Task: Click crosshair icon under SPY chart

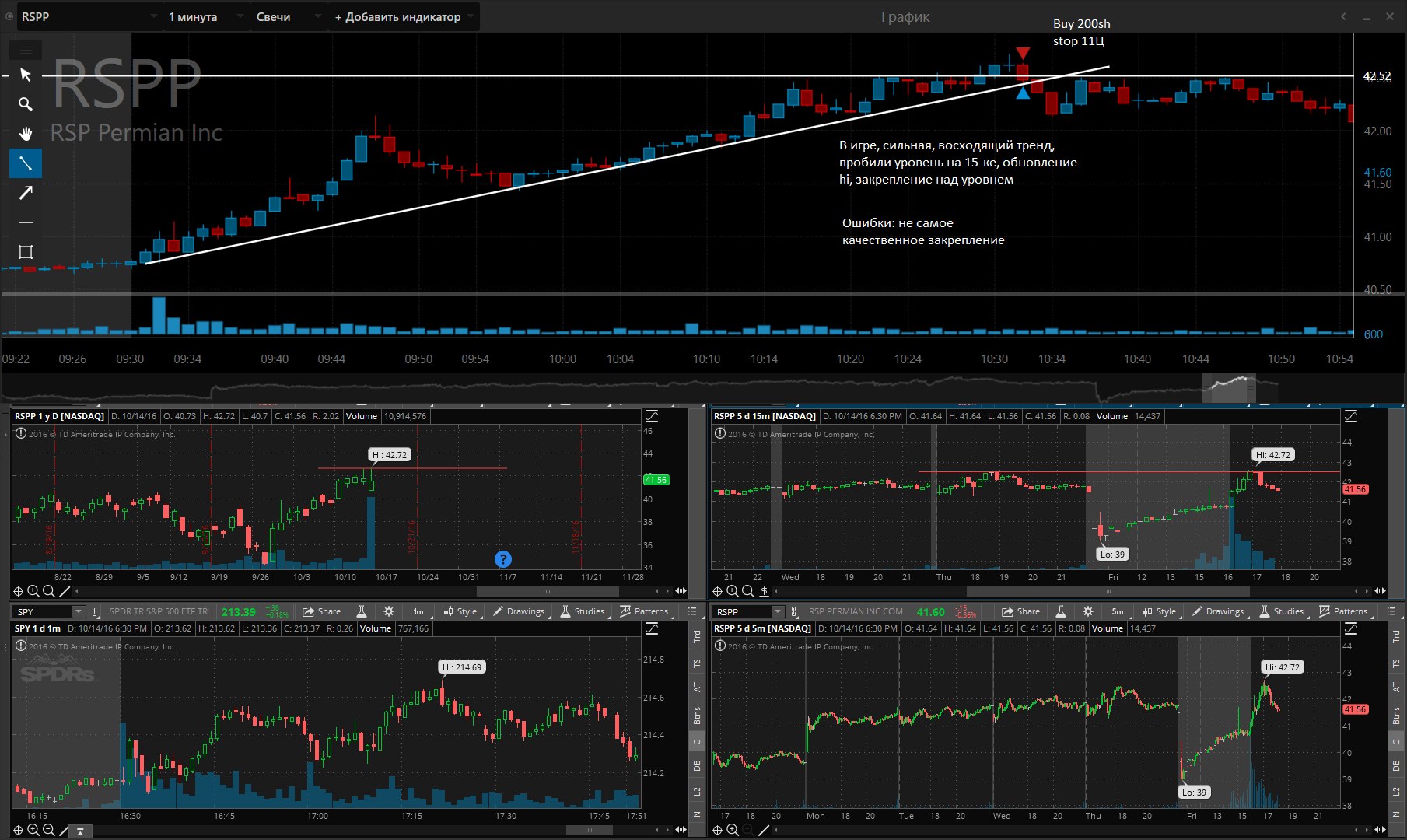Action: [19, 830]
